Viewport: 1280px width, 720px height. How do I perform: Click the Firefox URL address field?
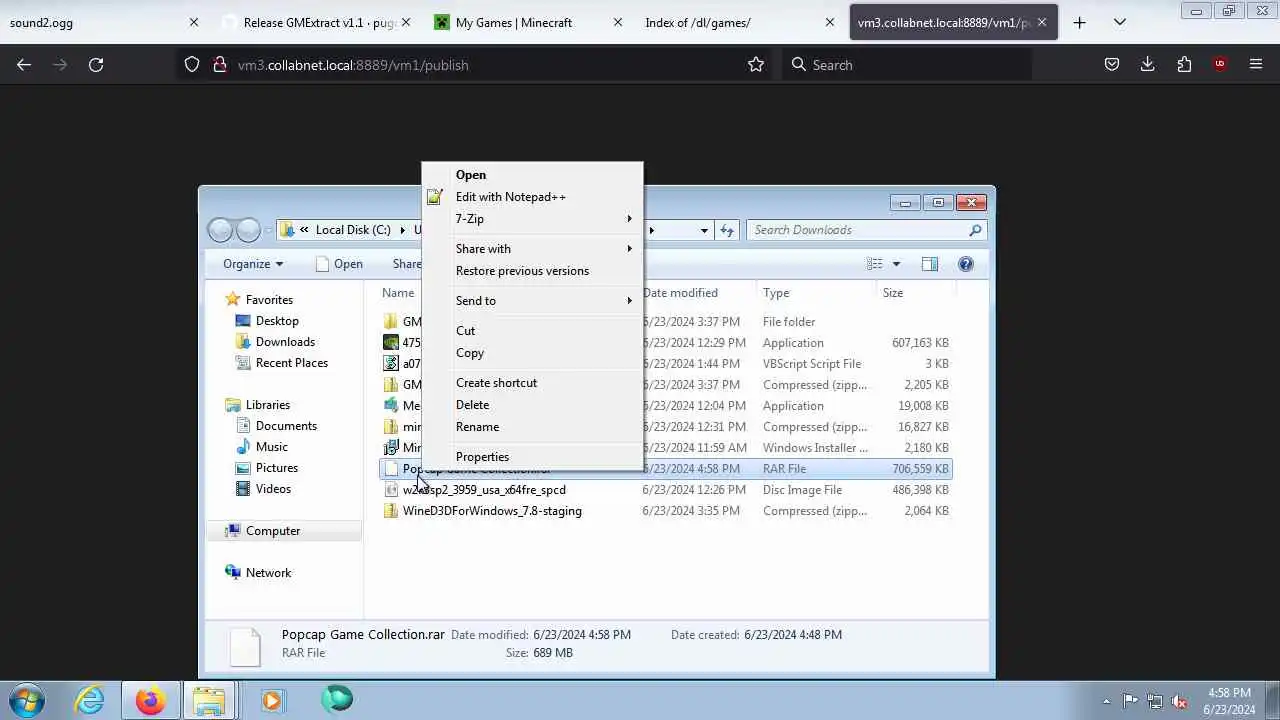(x=490, y=65)
